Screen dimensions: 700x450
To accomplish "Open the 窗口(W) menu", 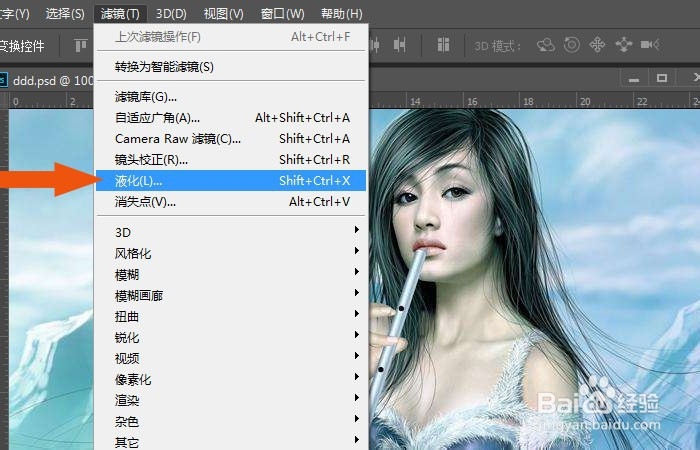I will [282, 13].
